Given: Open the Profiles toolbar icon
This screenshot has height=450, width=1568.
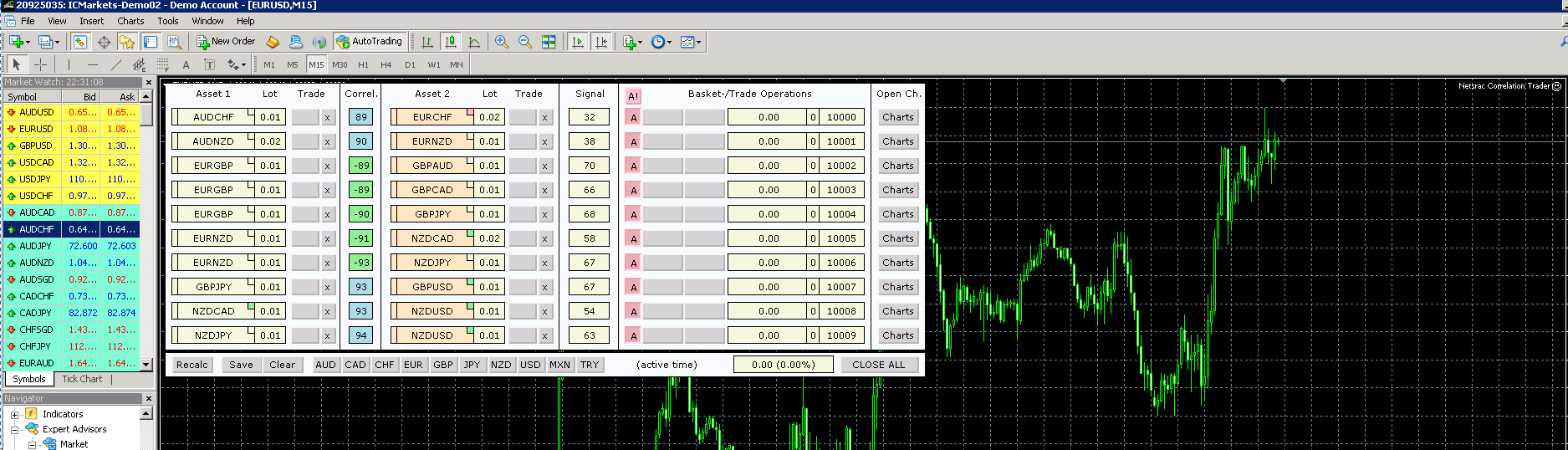Looking at the screenshot, I should [45, 41].
